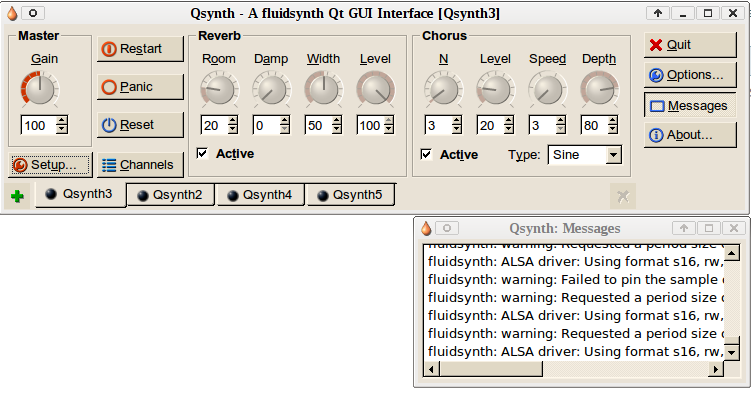Decrease Master Gain with down arrow

[x=62, y=130]
